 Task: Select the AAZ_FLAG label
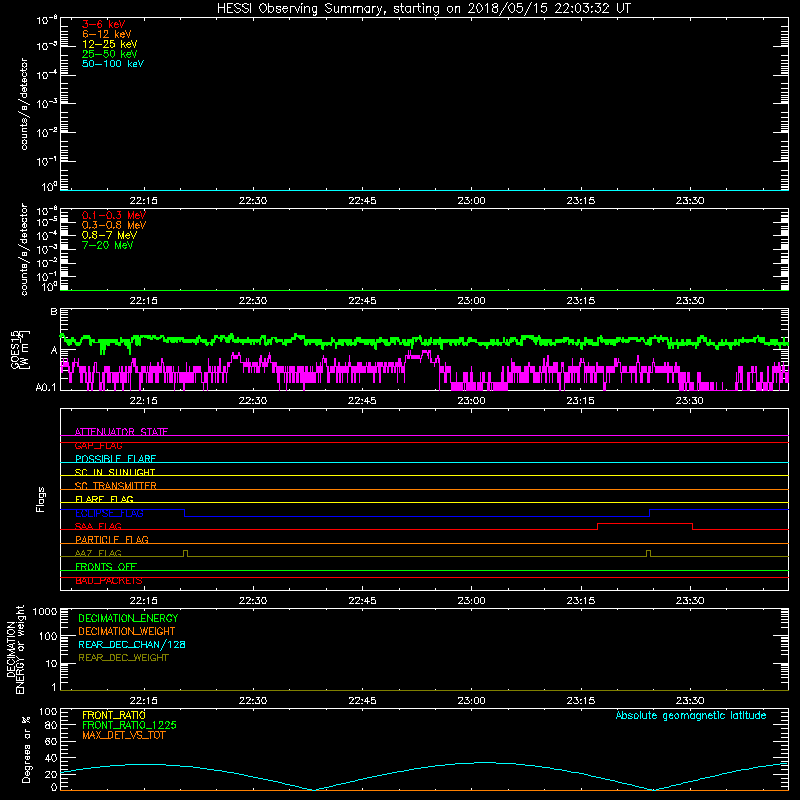pos(98,553)
